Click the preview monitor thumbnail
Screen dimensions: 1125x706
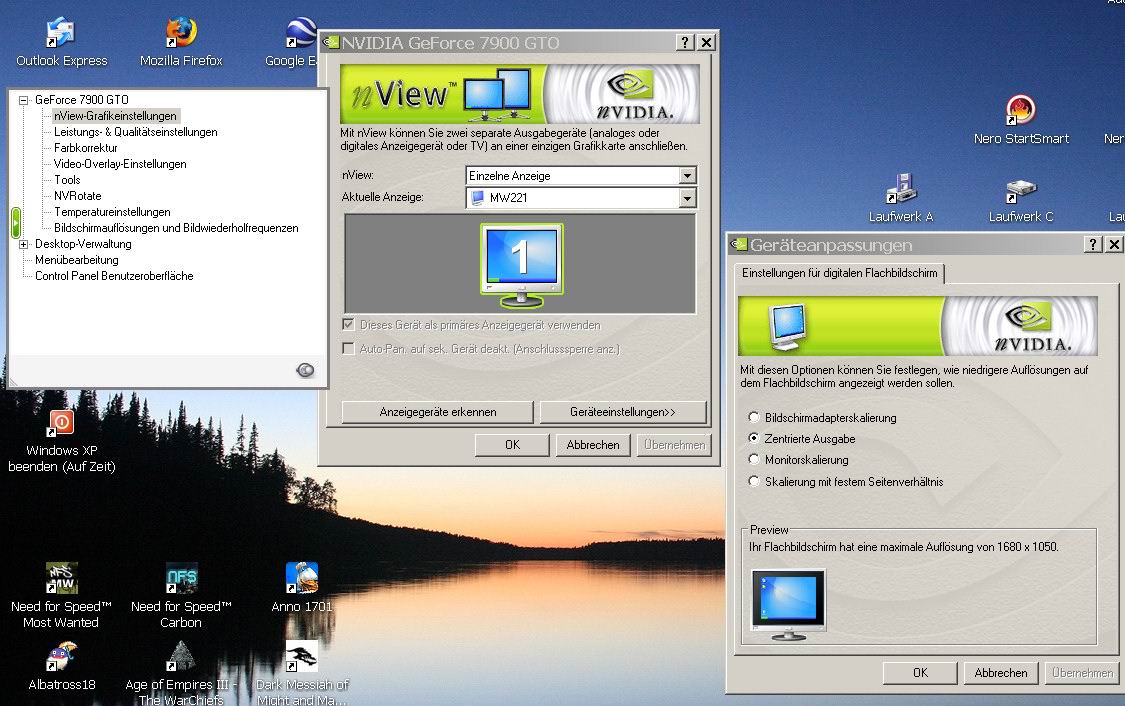(789, 604)
